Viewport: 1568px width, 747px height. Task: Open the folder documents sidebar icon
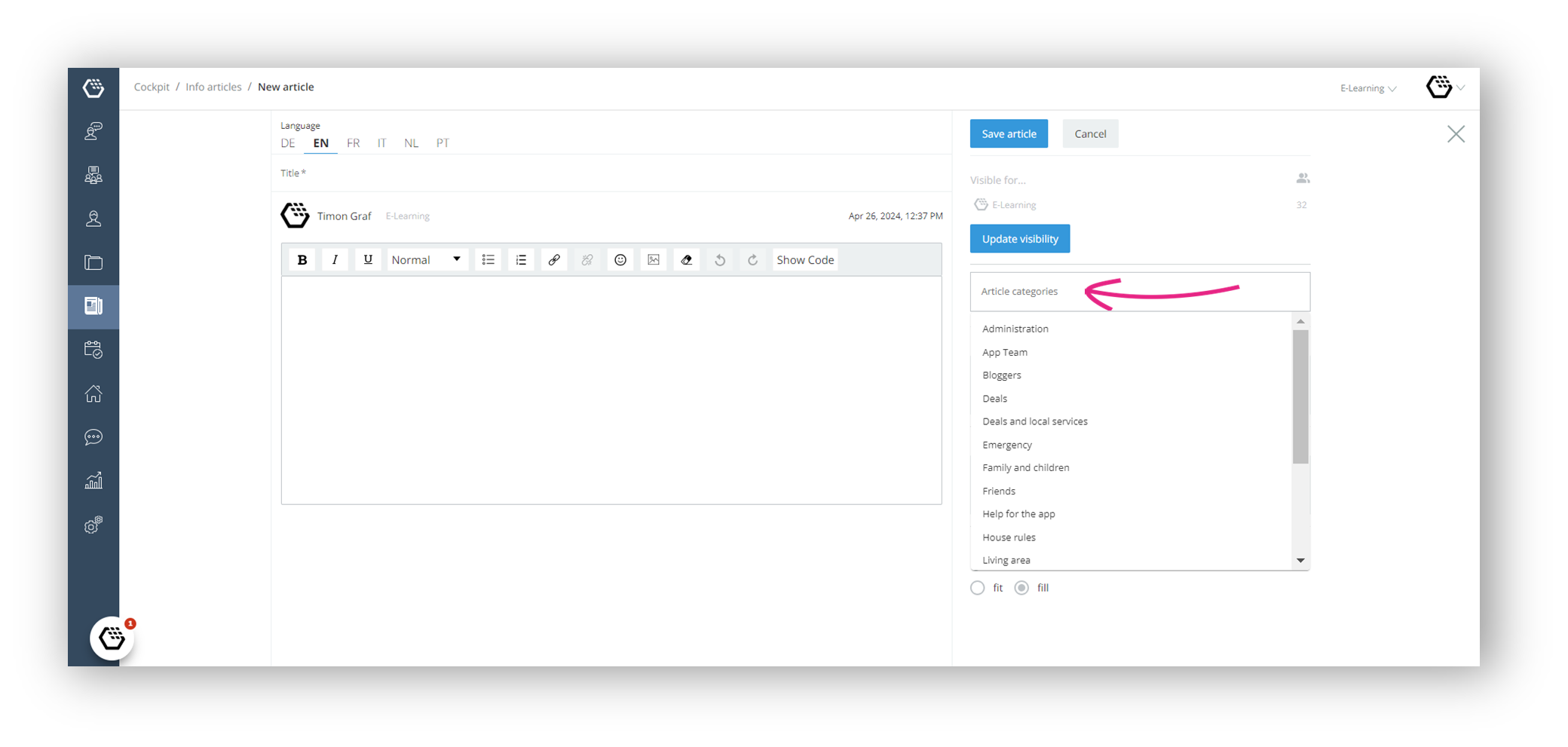click(93, 262)
